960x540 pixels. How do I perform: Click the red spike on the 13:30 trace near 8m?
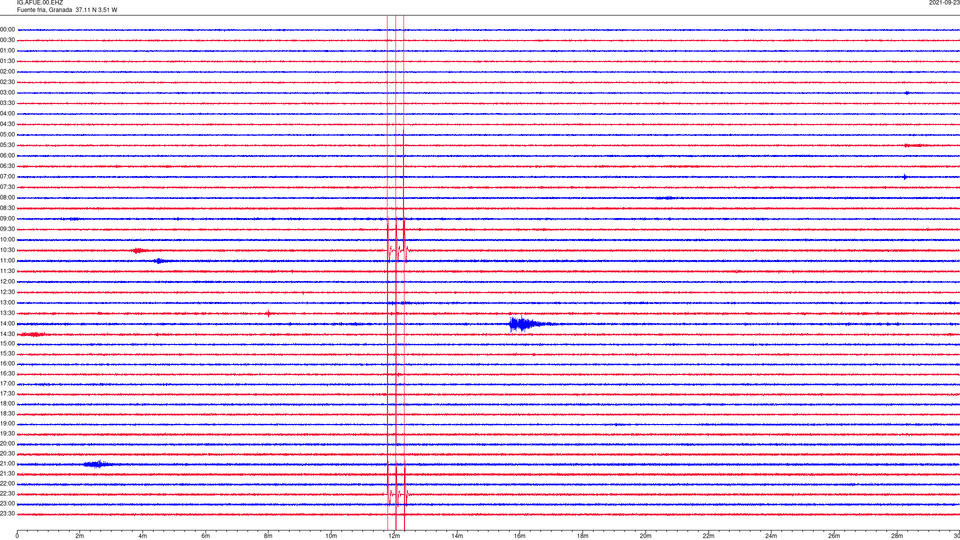(268, 313)
